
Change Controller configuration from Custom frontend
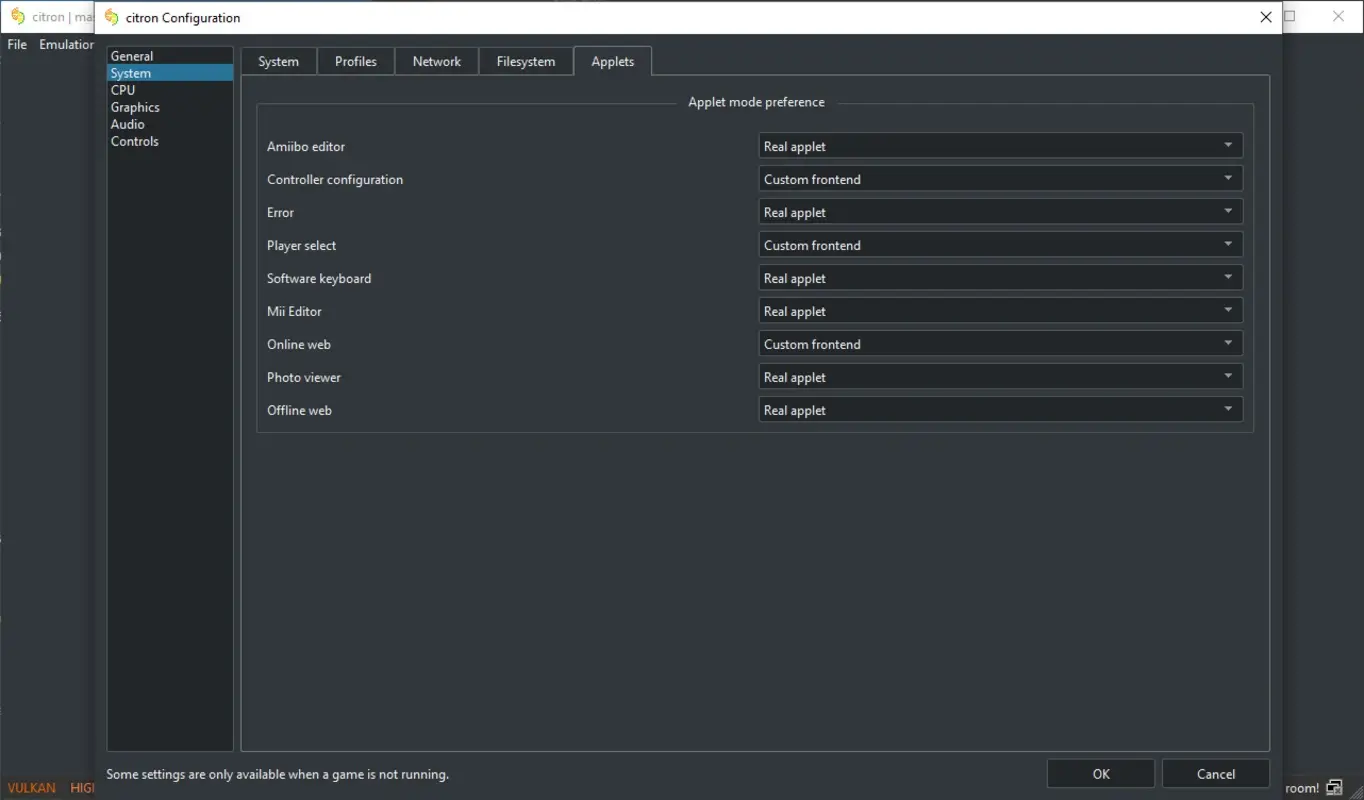pyautogui.click(x=1000, y=178)
